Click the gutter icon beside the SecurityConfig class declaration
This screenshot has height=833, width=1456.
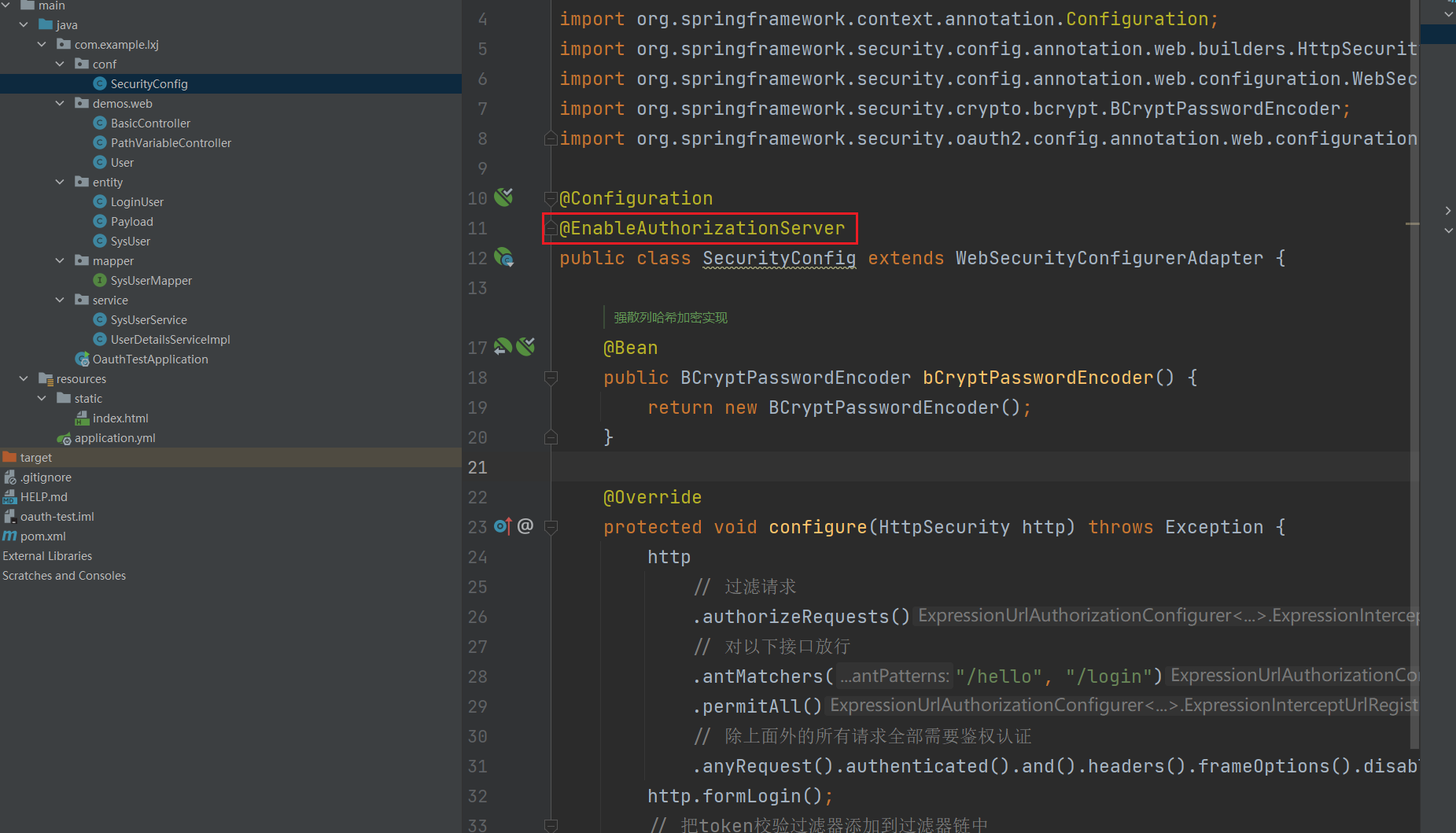click(503, 257)
